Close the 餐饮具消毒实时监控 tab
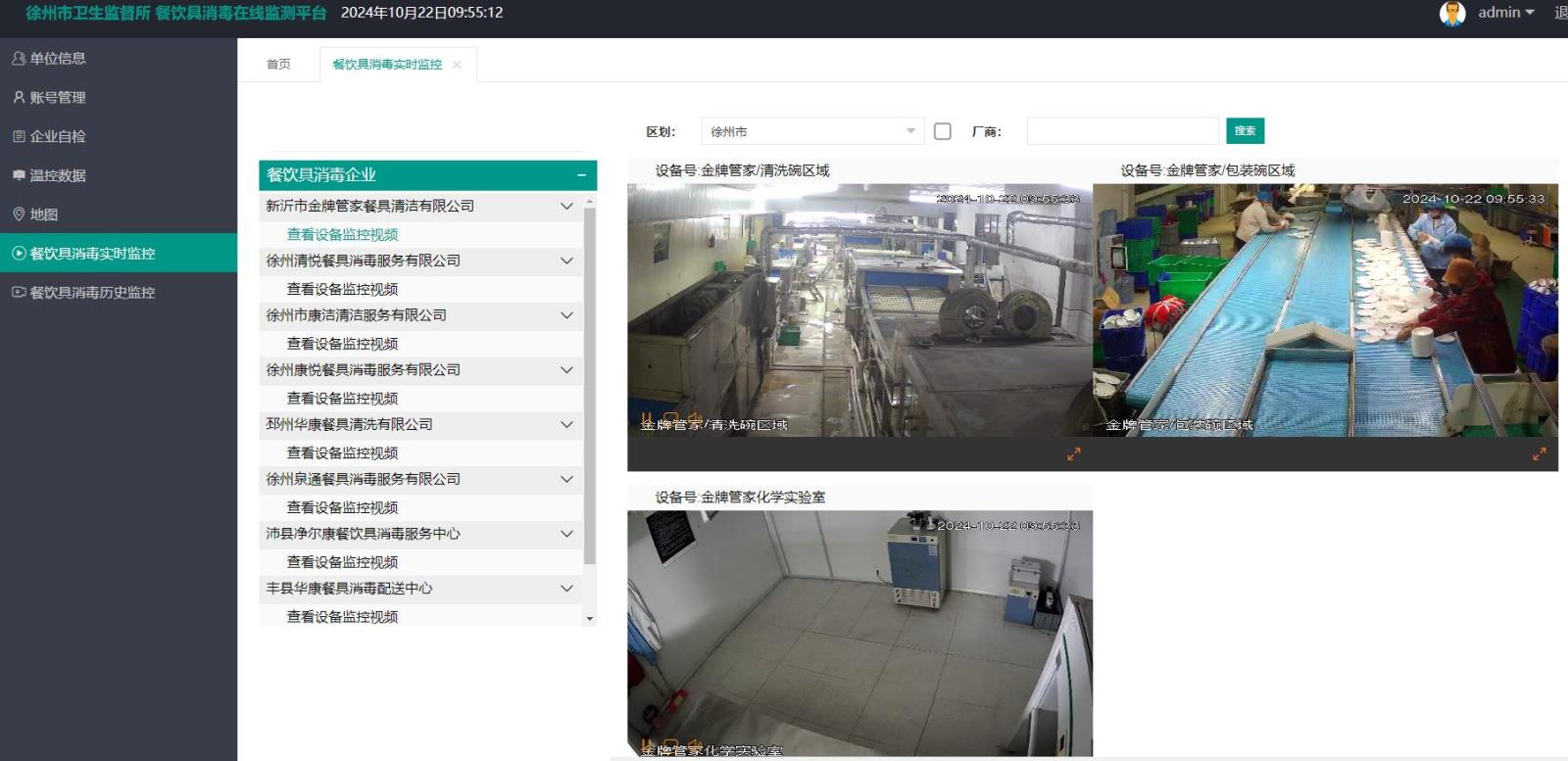This screenshot has height=761, width=1568. (457, 65)
